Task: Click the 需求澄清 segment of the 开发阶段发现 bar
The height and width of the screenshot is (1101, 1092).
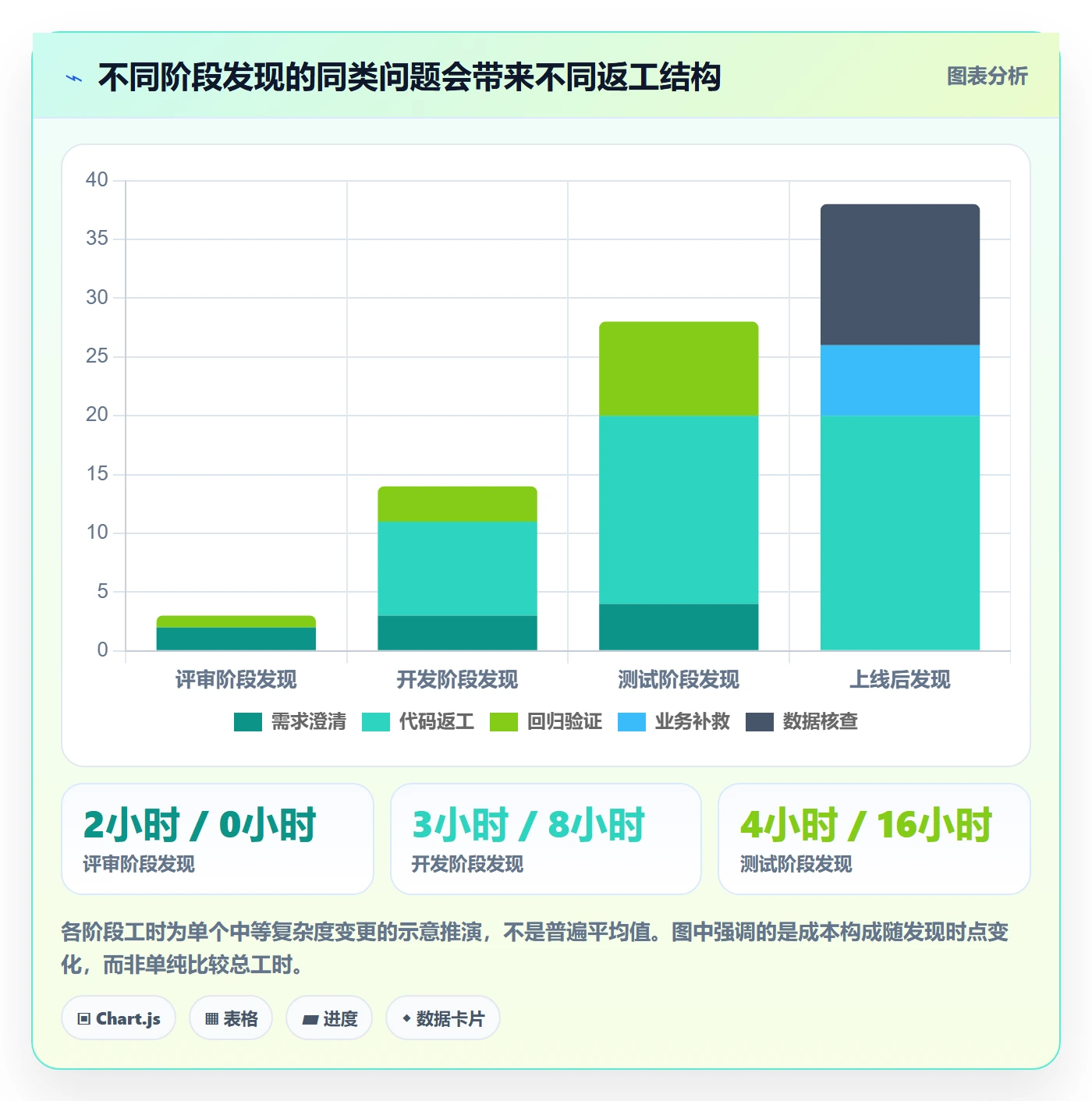Action: [458, 633]
